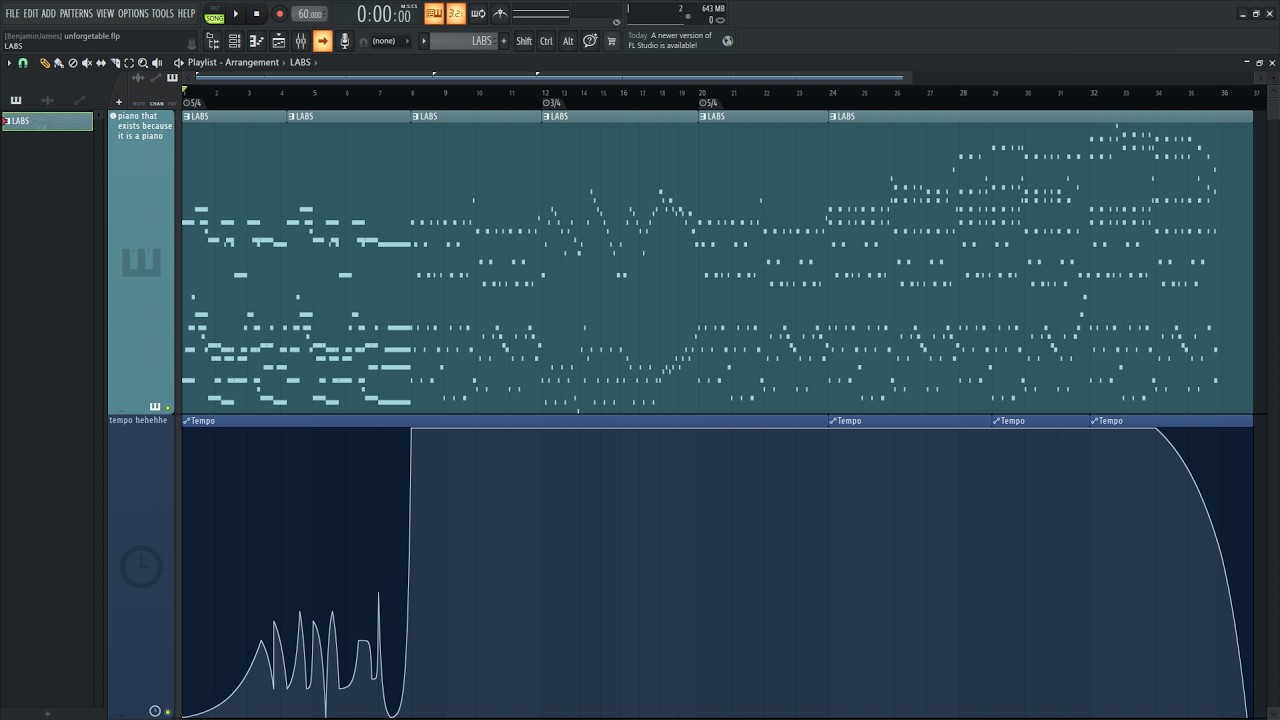Show automation clips in the picker panel
The height and width of the screenshot is (720, 1280).
(x=80, y=100)
